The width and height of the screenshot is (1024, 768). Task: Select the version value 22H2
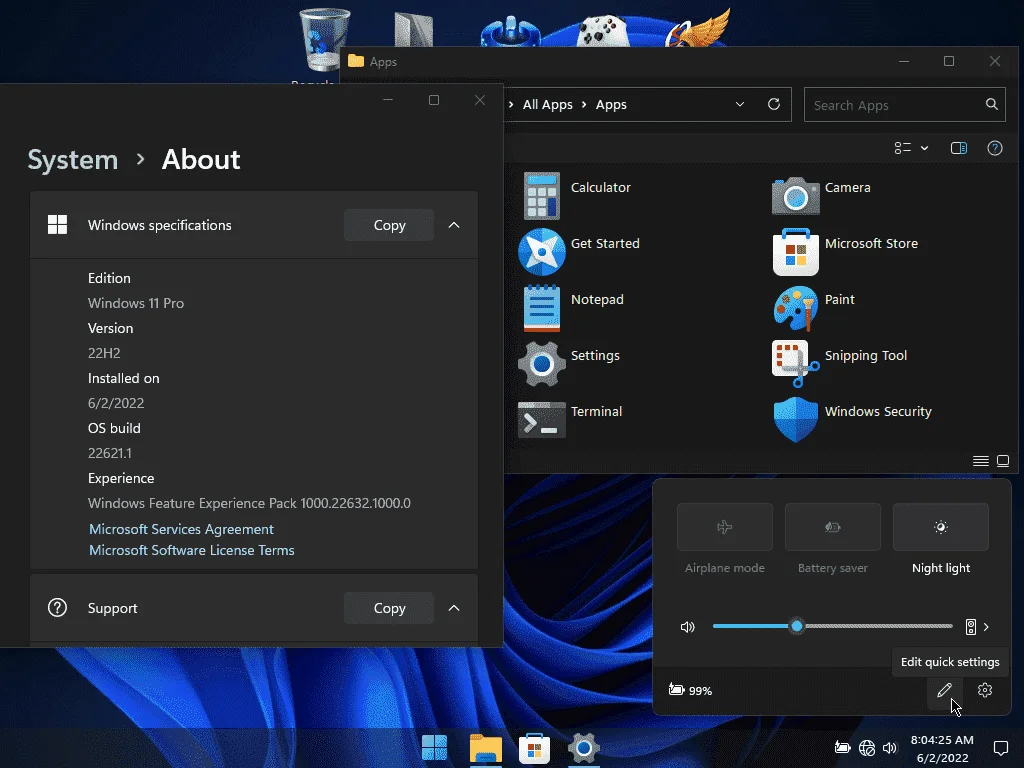click(104, 353)
